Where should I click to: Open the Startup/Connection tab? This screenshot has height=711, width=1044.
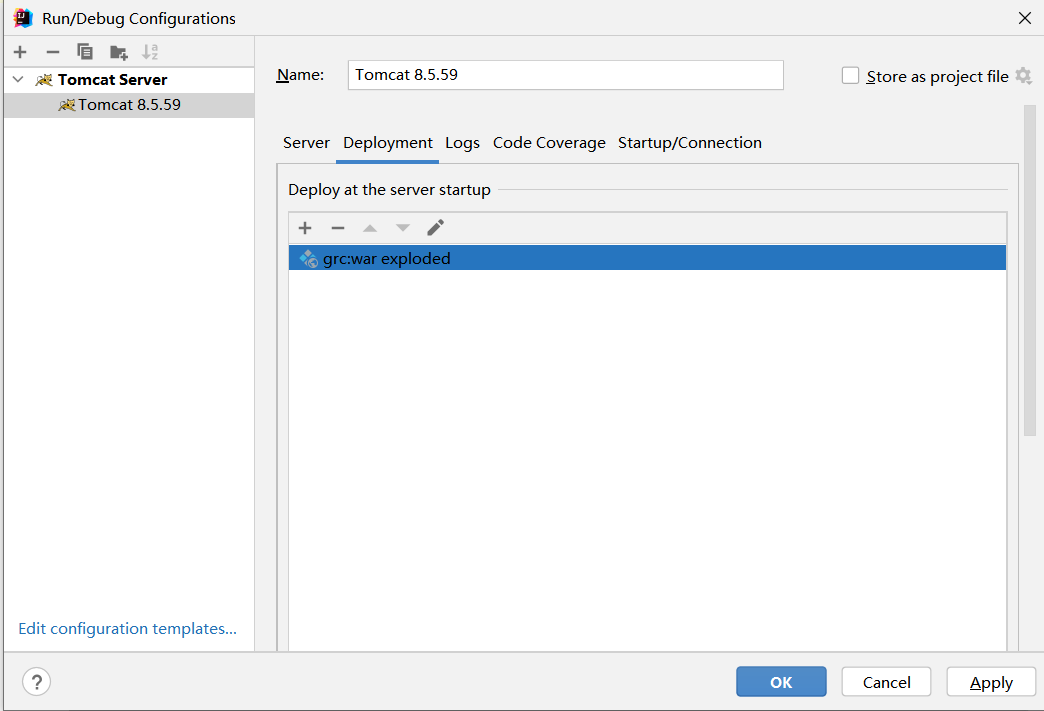pos(690,143)
